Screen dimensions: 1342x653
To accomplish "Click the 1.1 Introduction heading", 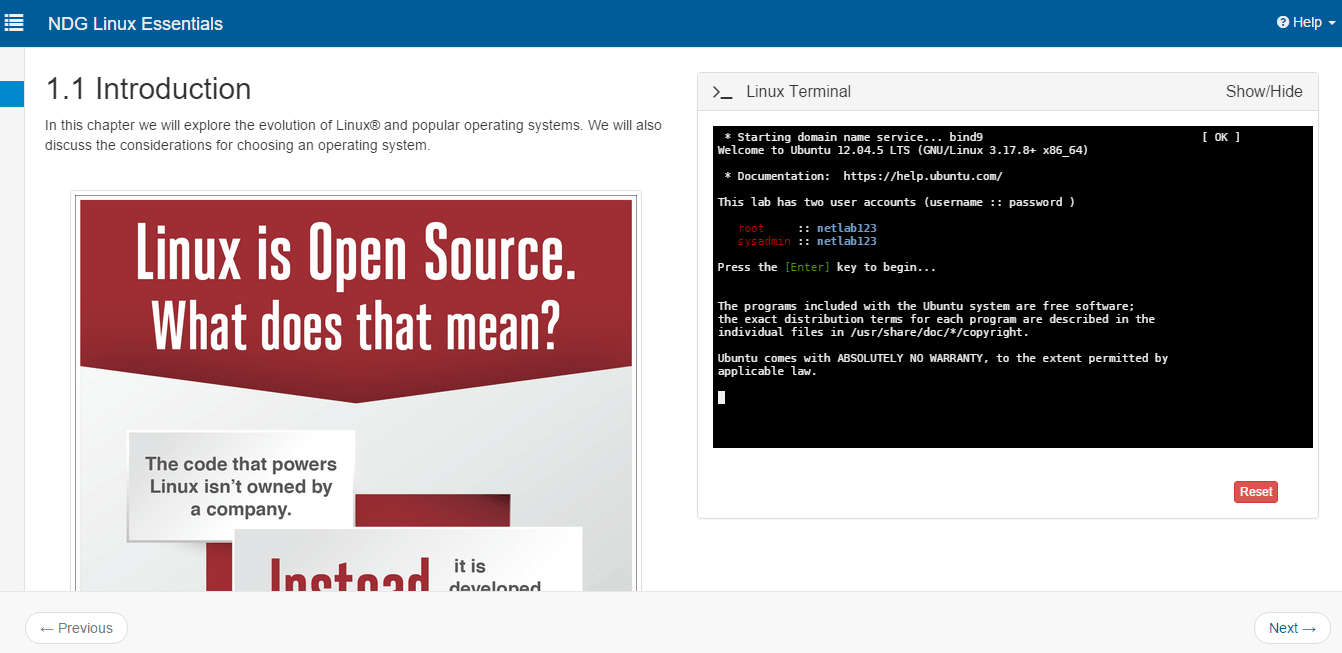I will (x=148, y=89).
